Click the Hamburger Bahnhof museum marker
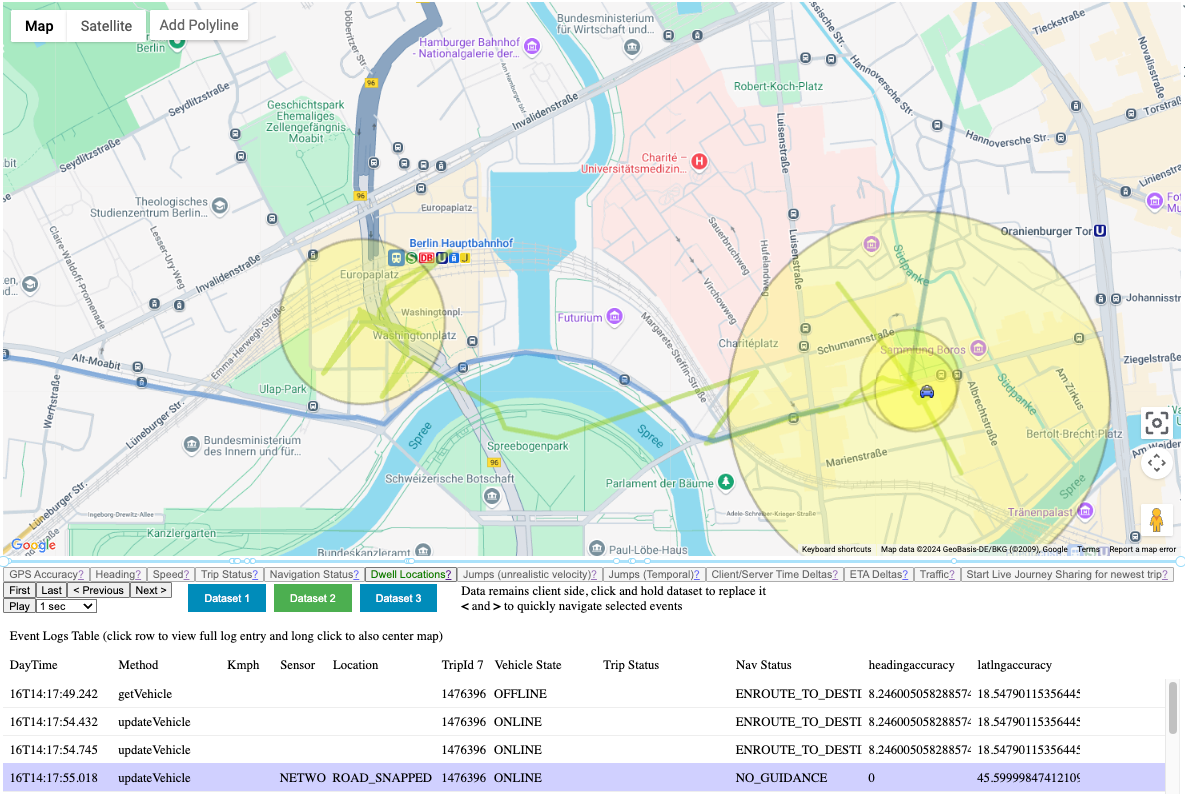This screenshot has height=794, width=1185. pos(532,47)
